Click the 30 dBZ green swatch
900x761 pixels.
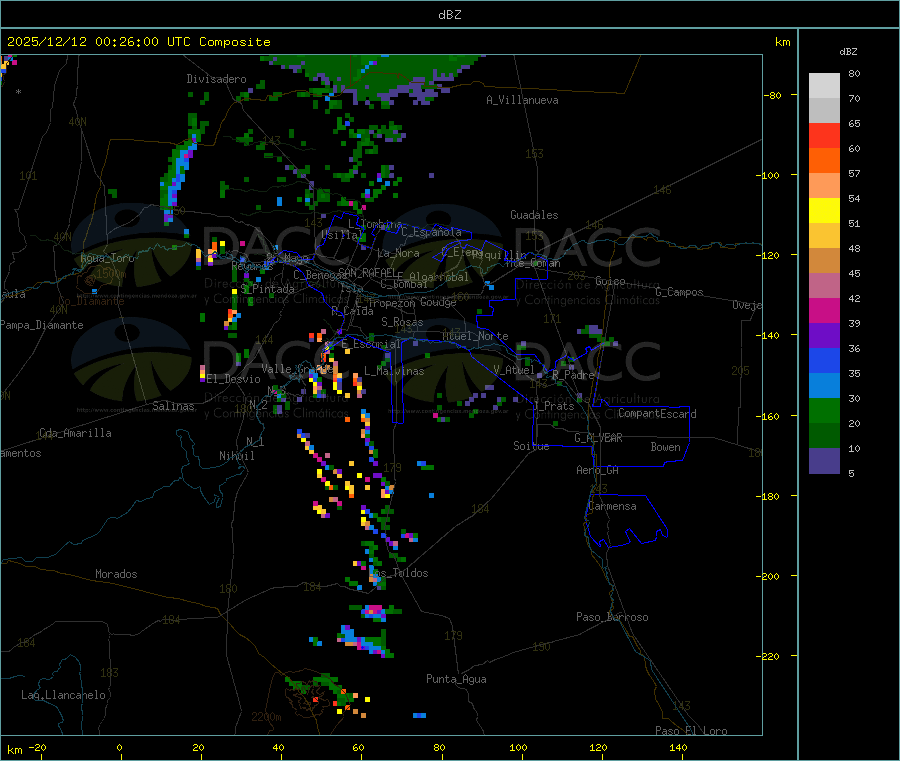click(x=824, y=410)
